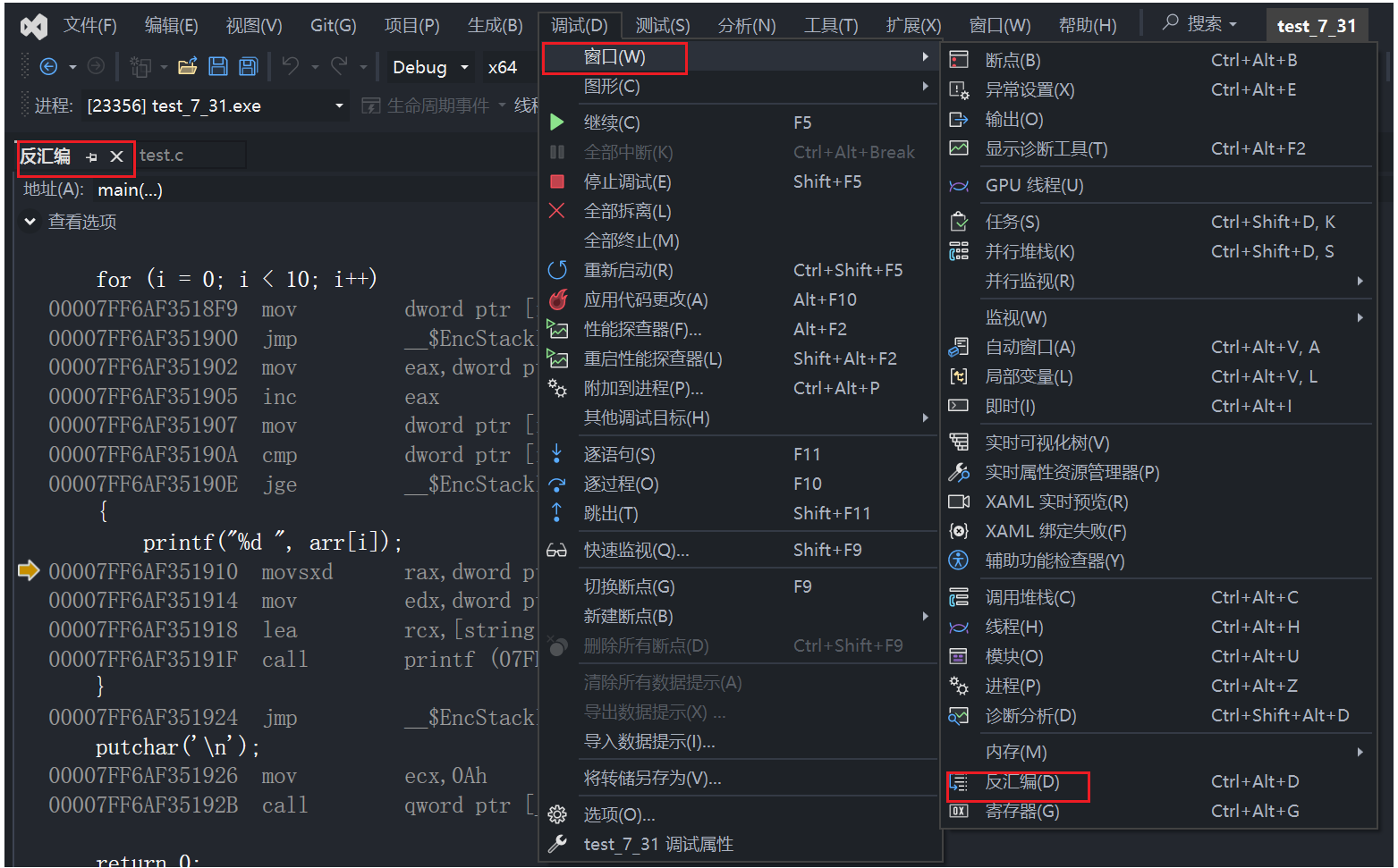Choose 将转储另存为(V) entry
This screenshot has width=1398, height=868.
point(741,778)
